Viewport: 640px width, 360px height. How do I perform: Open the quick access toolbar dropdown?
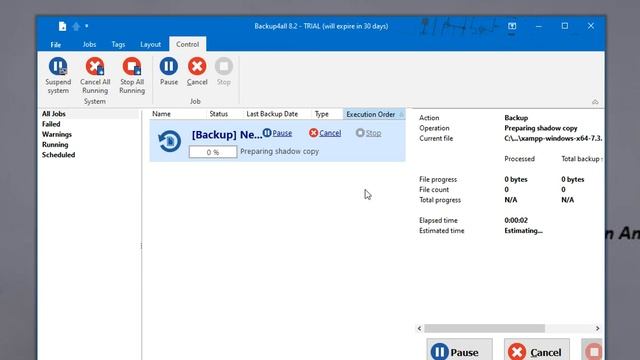point(87,26)
